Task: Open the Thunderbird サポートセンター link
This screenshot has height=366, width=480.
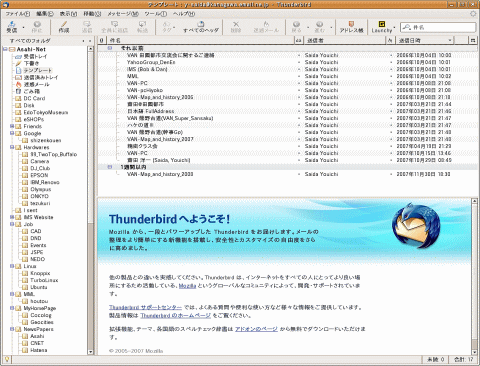Action: click(145, 307)
